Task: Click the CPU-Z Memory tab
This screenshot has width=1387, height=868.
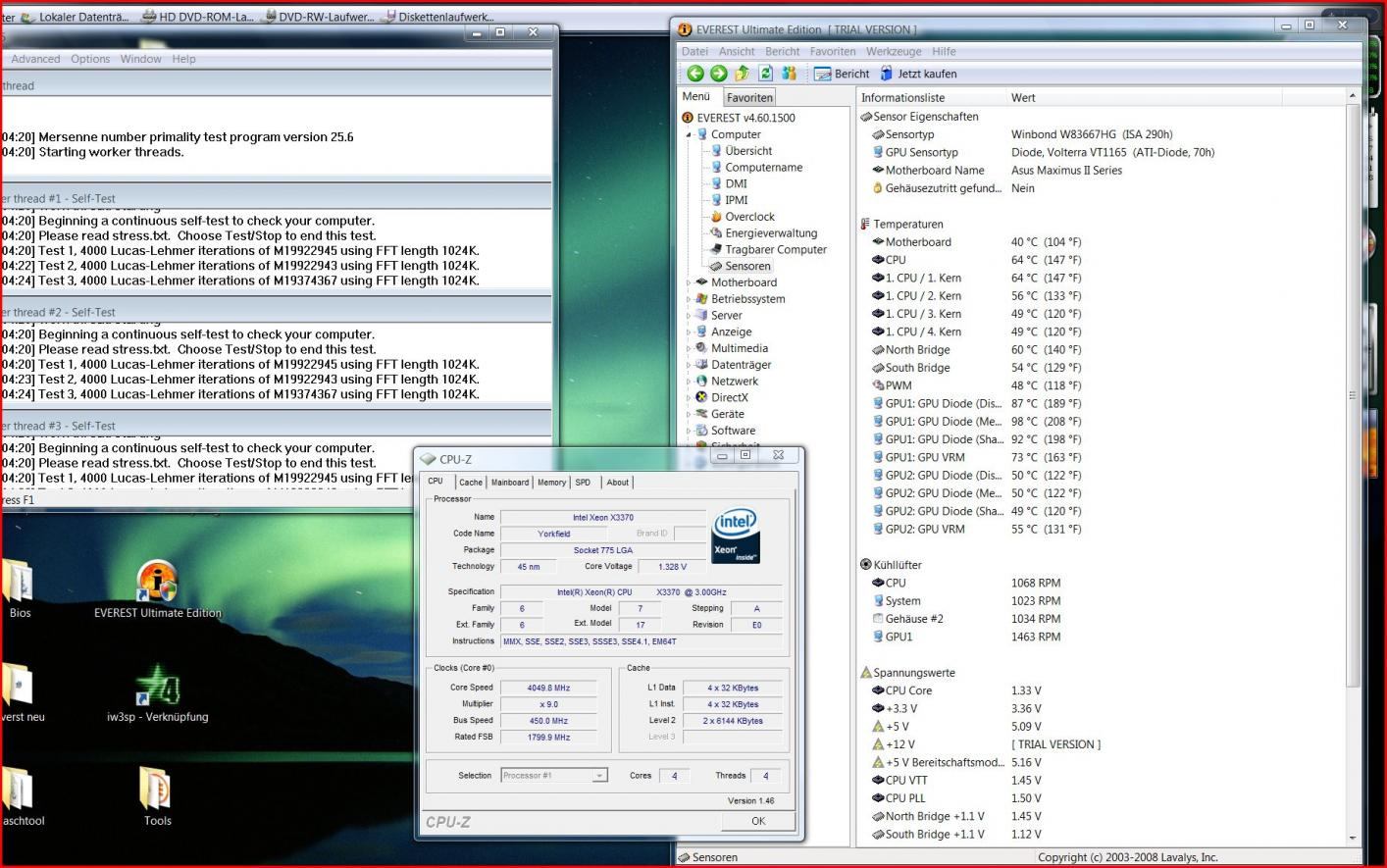Action: (x=551, y=483)
